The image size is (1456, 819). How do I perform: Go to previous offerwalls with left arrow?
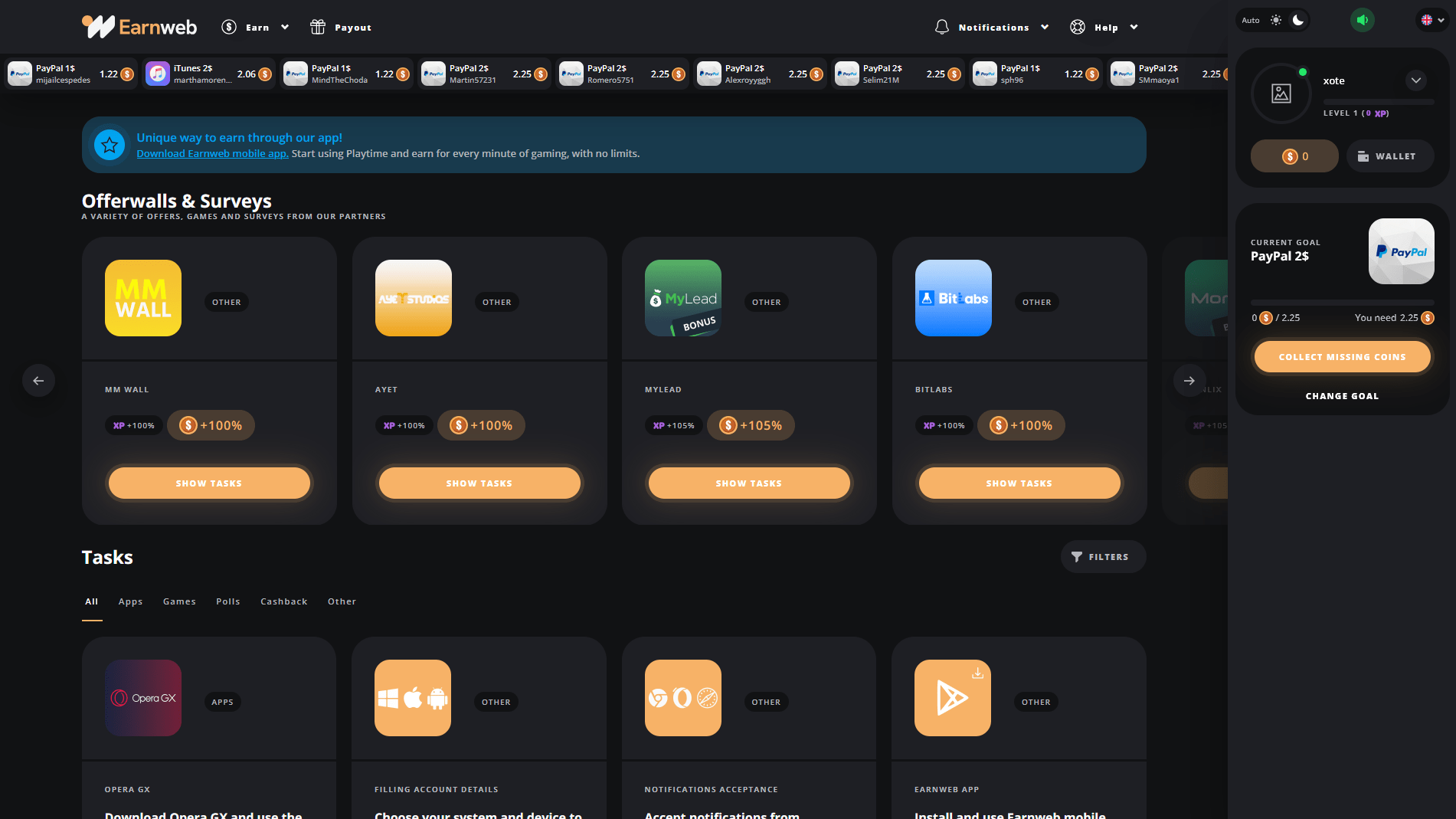[x=38, y=381]
